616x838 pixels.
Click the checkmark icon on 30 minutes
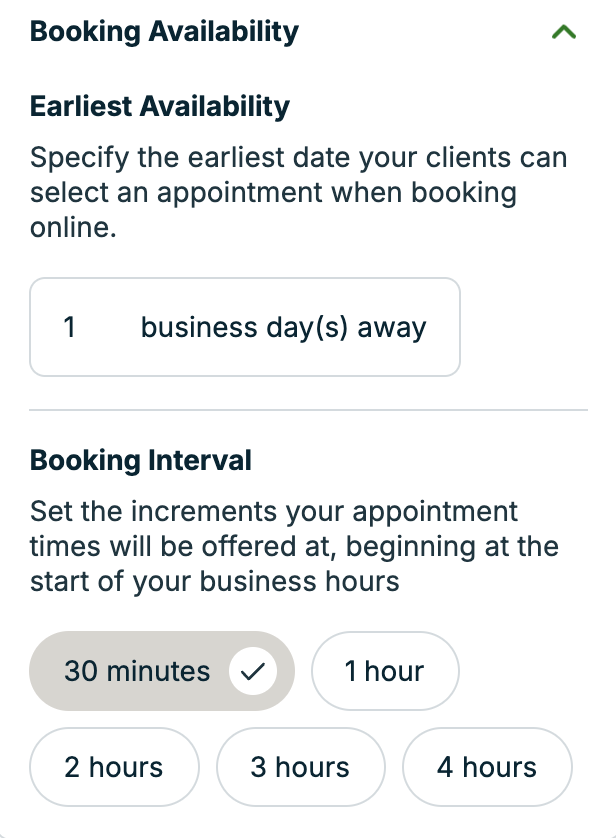(253, 671)
